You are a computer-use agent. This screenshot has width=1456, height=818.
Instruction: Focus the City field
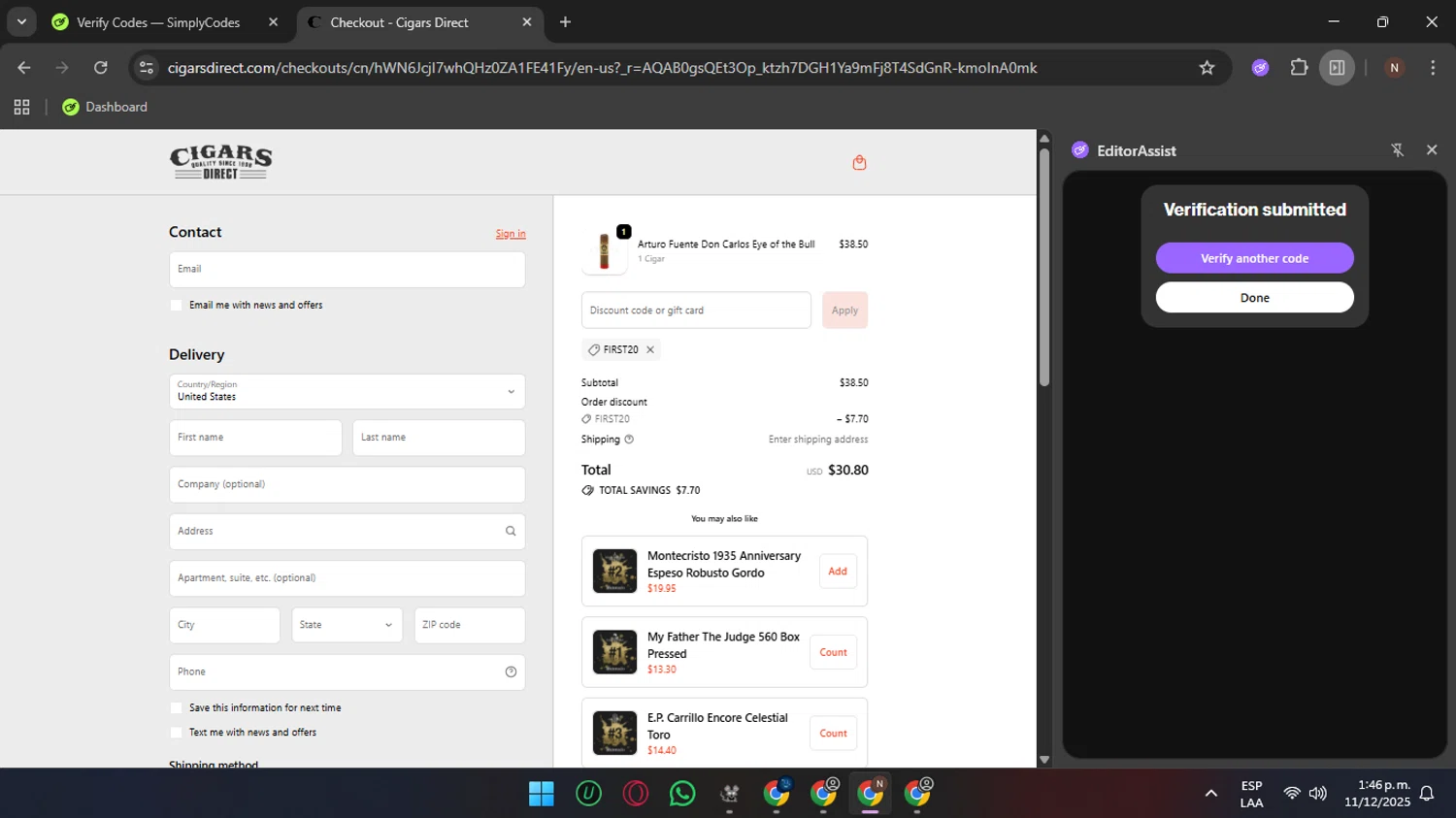[x=224, y=625]
